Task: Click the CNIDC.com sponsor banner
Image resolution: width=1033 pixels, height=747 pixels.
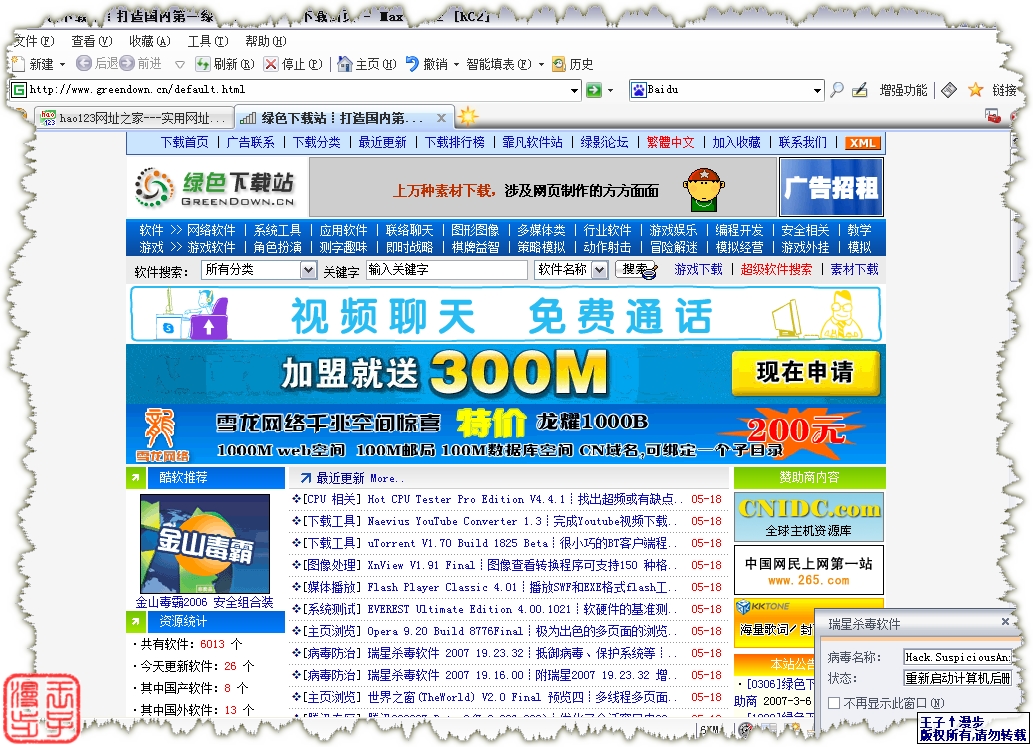Action: [809, 517]
